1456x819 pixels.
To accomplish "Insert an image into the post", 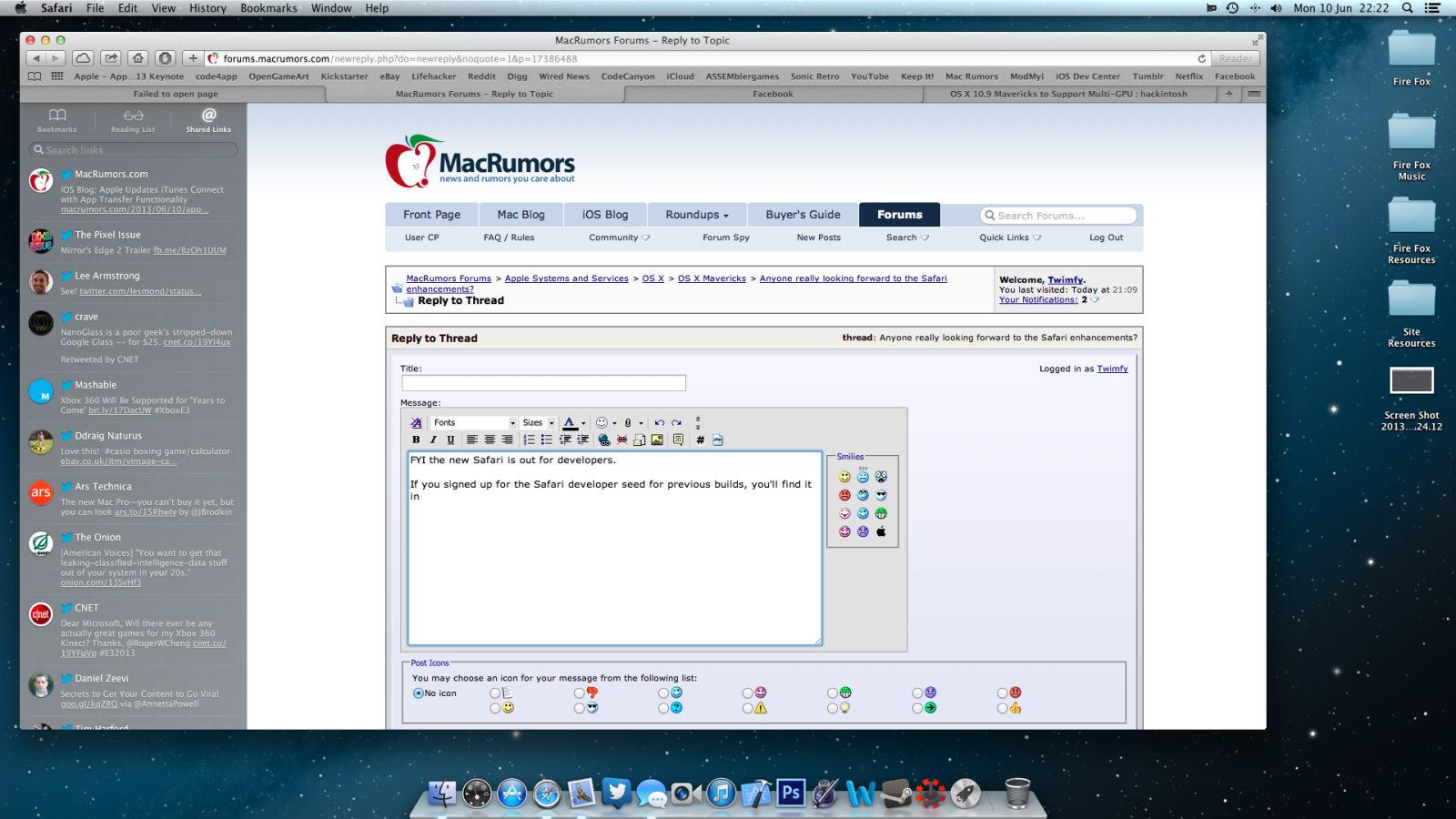I will pos(657,440).
